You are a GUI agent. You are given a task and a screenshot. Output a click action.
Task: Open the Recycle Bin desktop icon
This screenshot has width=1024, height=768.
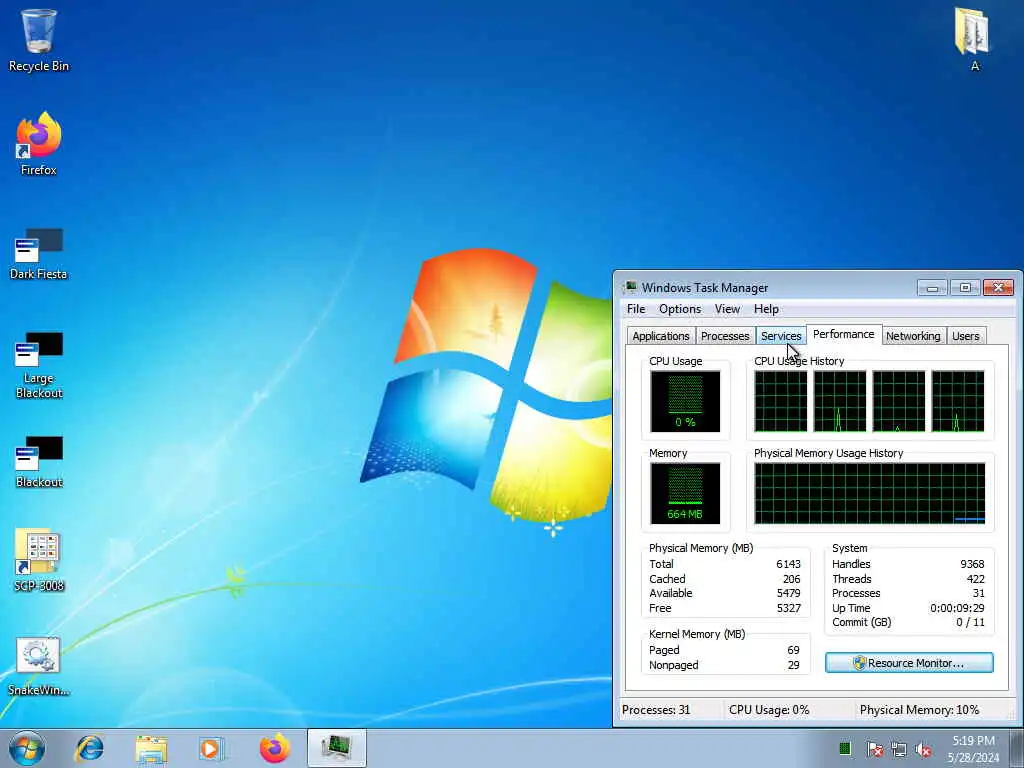pos(39,40)
